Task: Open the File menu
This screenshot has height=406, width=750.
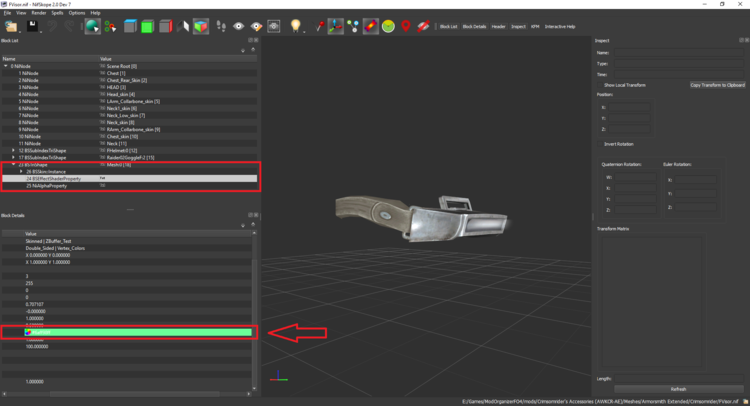Action: 7,13
